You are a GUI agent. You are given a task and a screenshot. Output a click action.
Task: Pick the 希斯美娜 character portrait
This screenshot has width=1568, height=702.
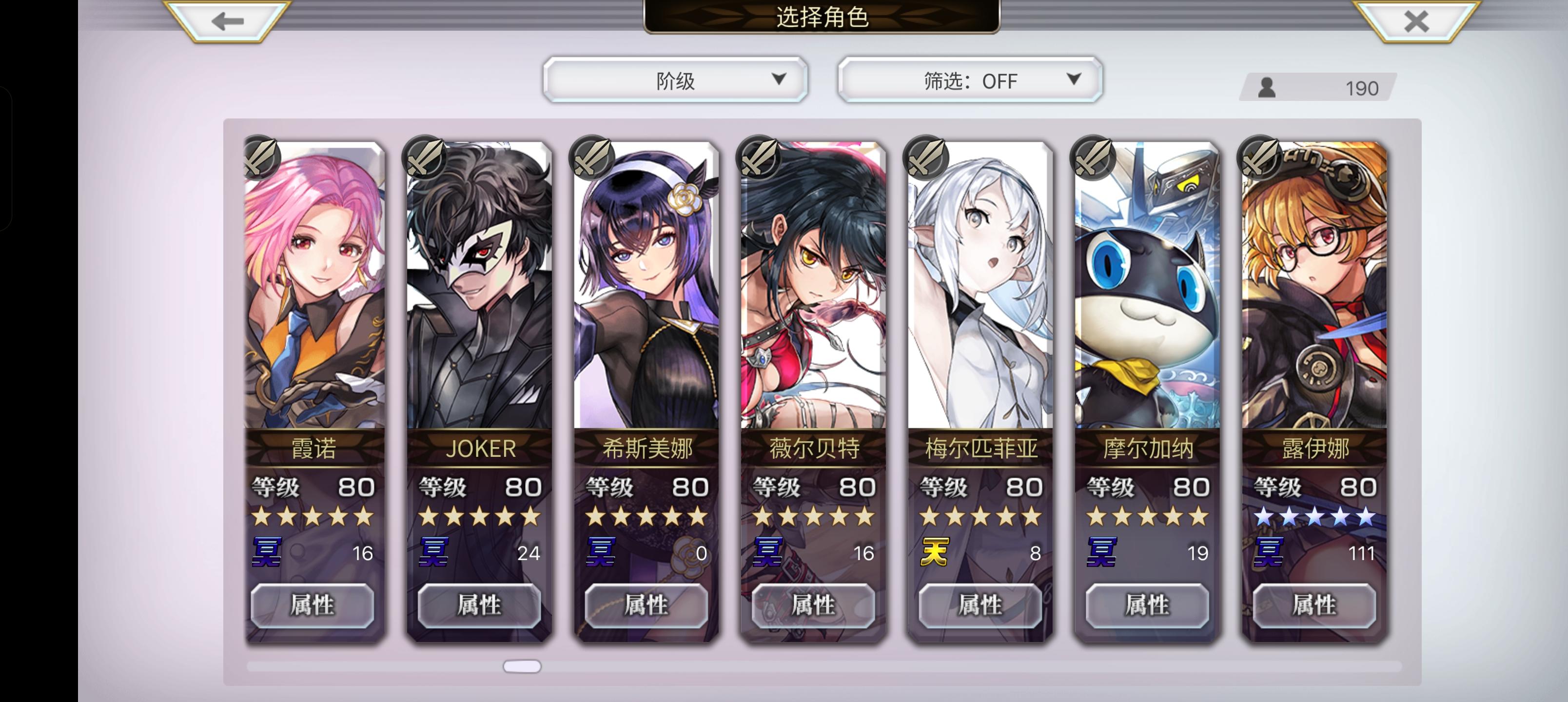tap(647, 286)
